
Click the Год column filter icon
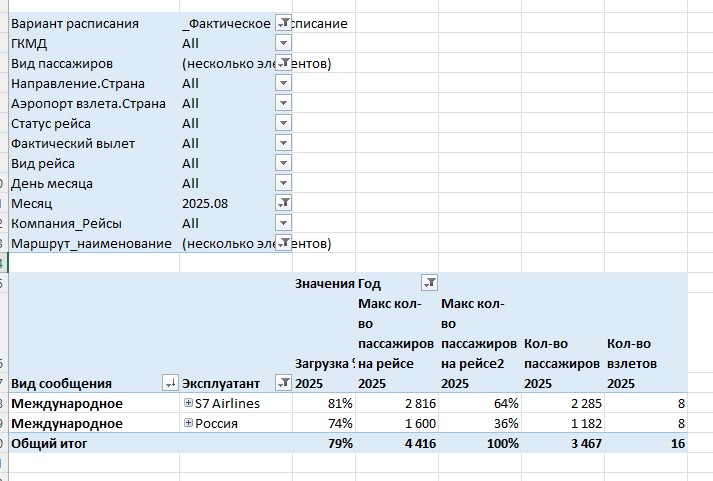(430, 283)
